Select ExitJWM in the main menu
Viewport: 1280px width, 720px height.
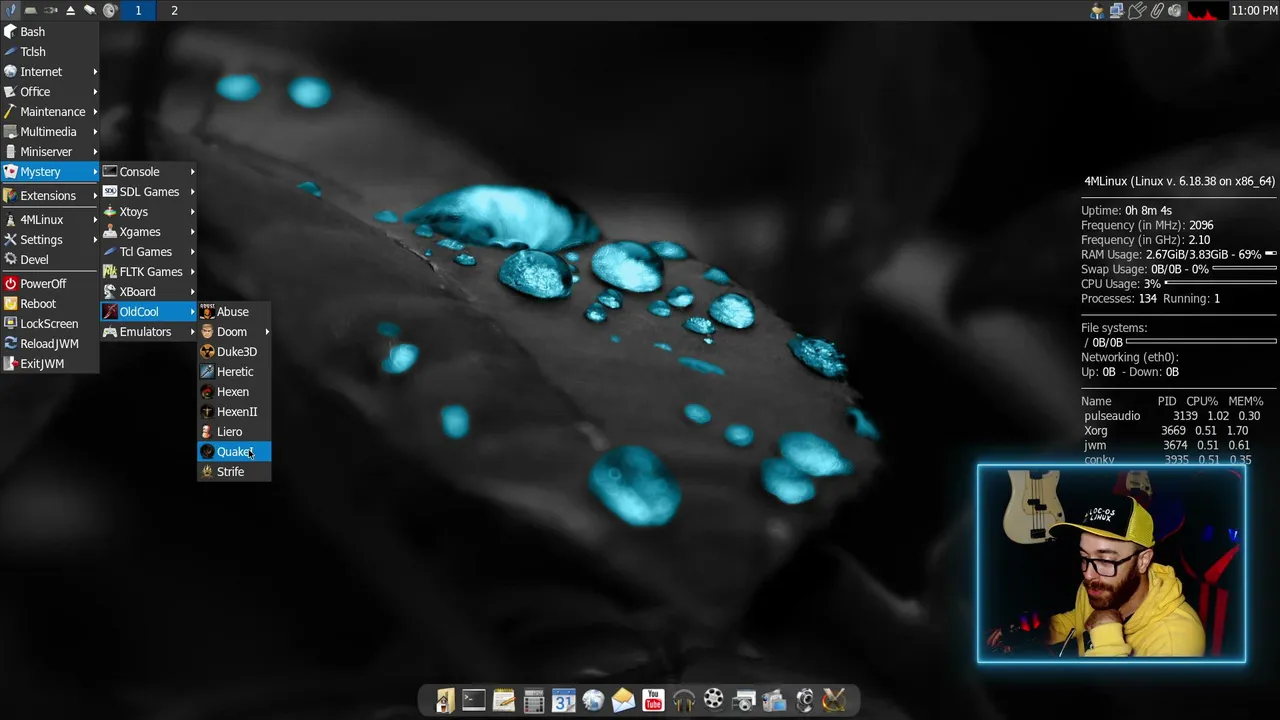point(50,364)
